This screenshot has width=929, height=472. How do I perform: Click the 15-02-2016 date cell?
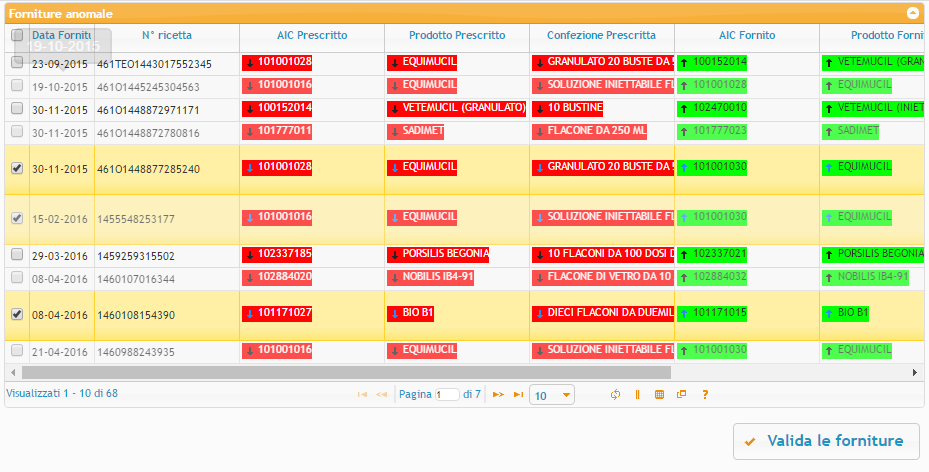click(60, 219)
